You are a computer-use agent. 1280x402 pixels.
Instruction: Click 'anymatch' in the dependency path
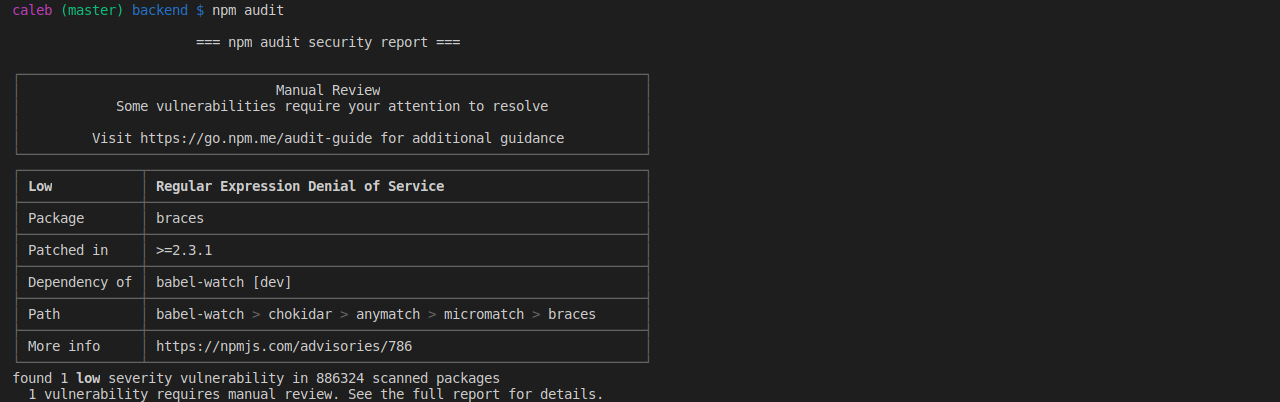[x=388, y=314]
